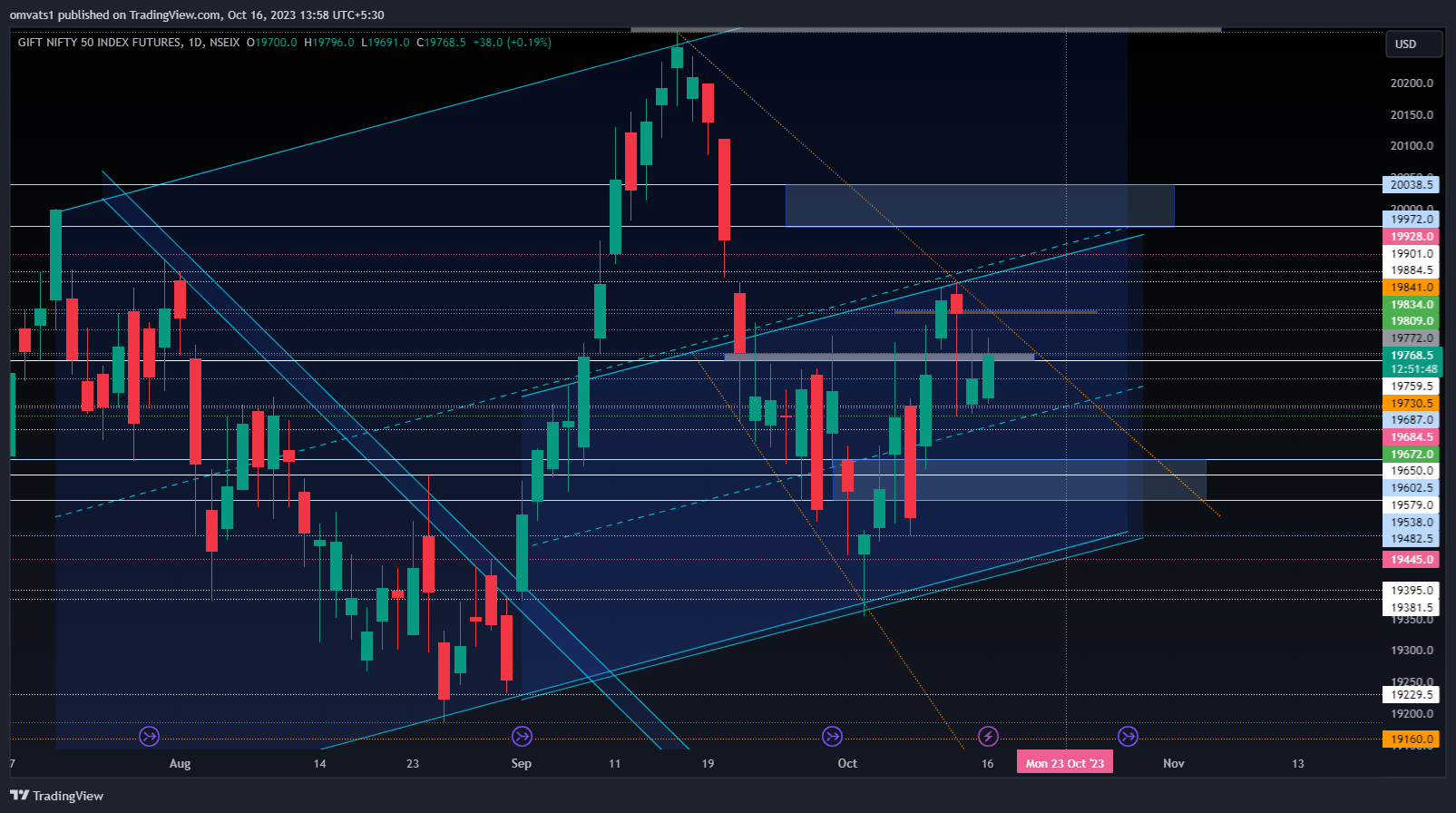The width and height of the screenshot is (1456, 813).
Task: Click the TradingView logo at bottom left
Action: (56, 796)
